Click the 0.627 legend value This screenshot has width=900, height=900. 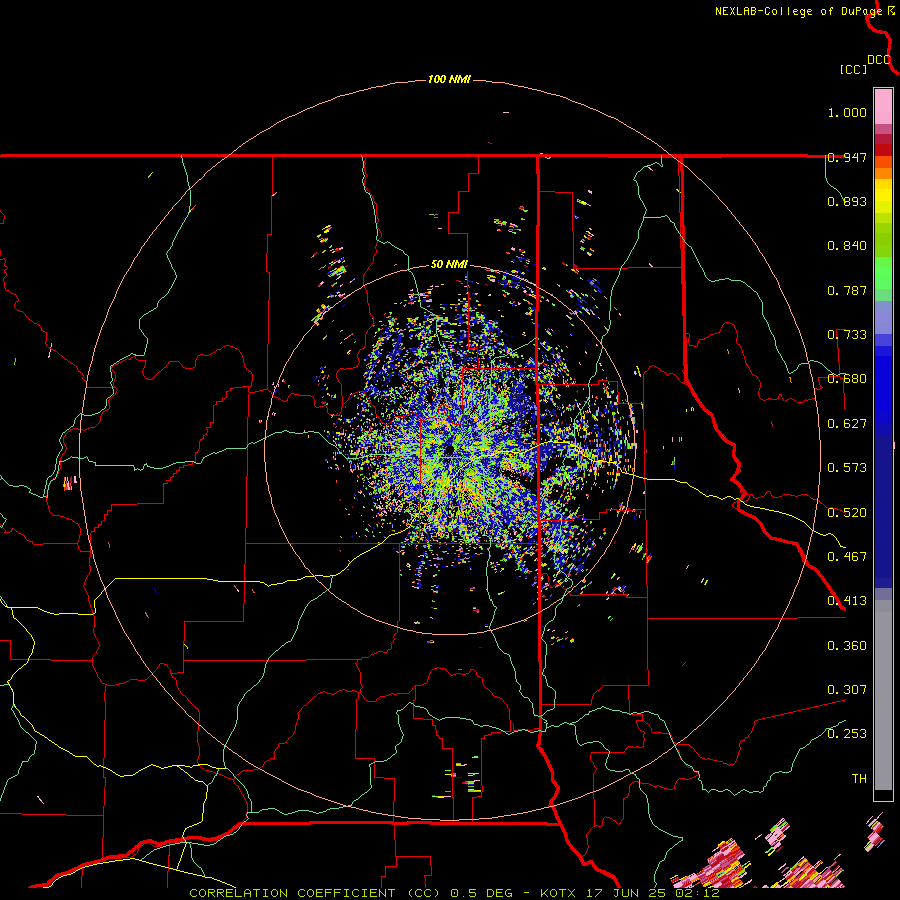pyautogui.click(x=847, y=424)
